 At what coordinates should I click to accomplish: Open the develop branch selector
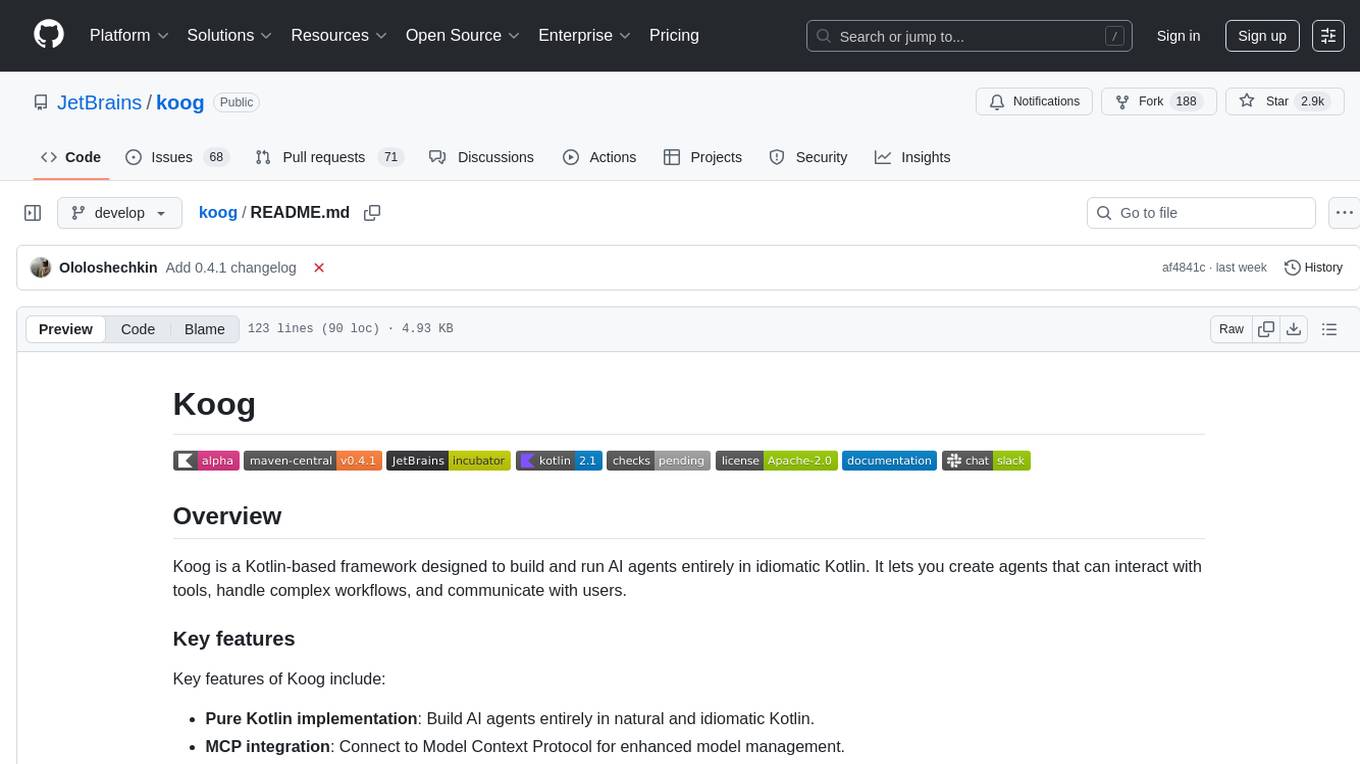pos(120,213)
